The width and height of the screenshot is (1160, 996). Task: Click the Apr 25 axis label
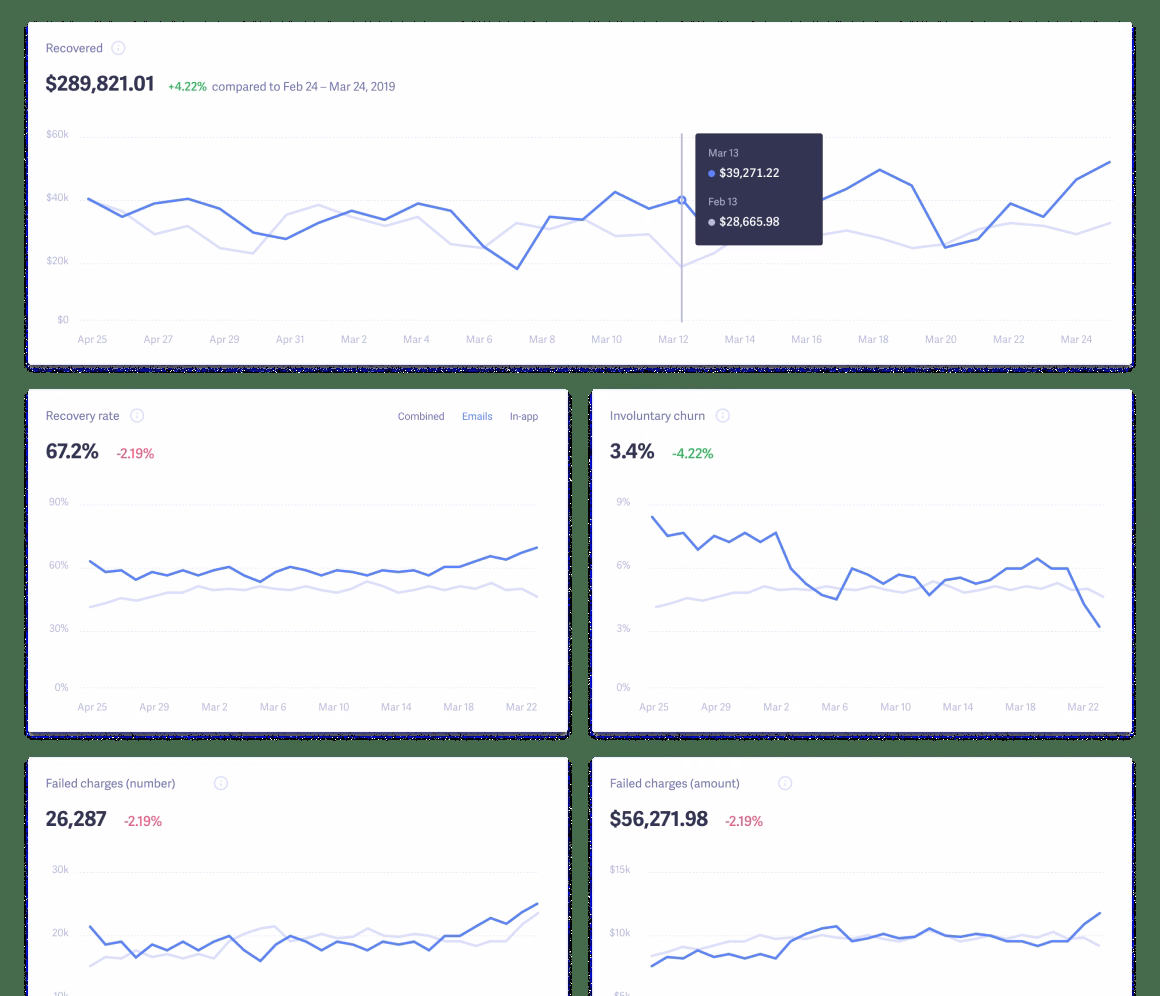click(x=92, y=339)
